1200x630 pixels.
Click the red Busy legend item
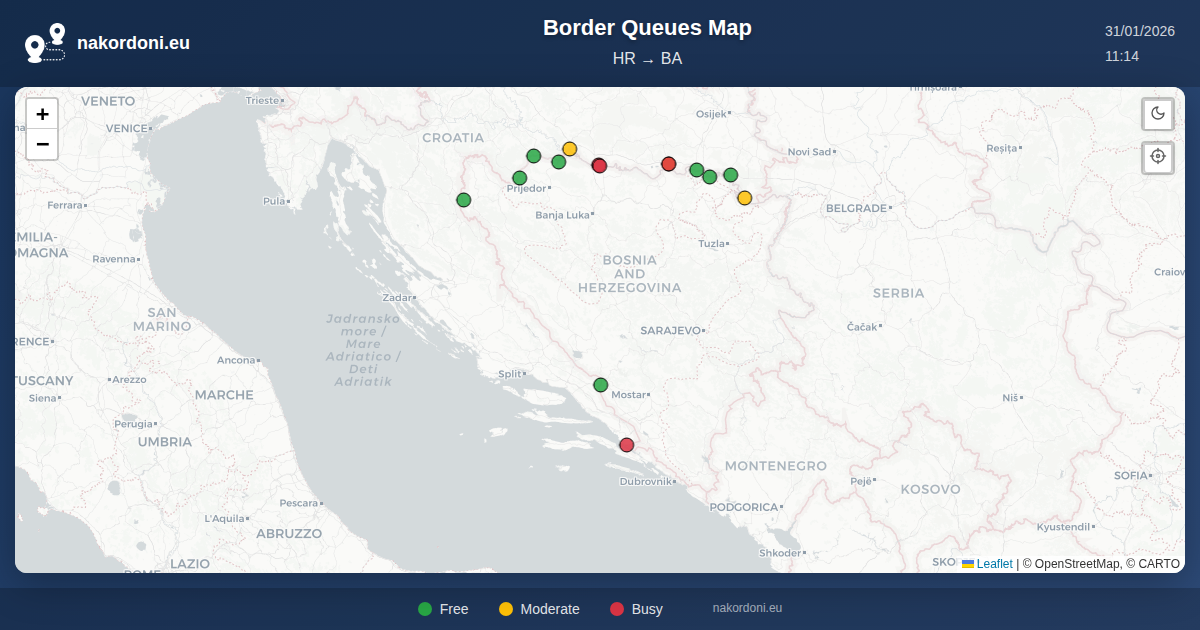click(637, 609)
